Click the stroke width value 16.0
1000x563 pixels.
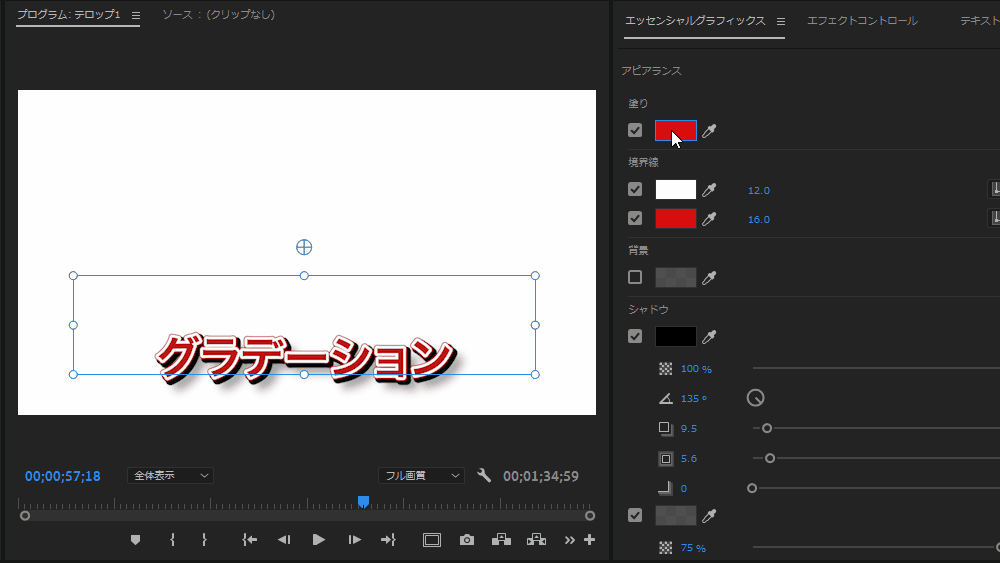(759, 219)
